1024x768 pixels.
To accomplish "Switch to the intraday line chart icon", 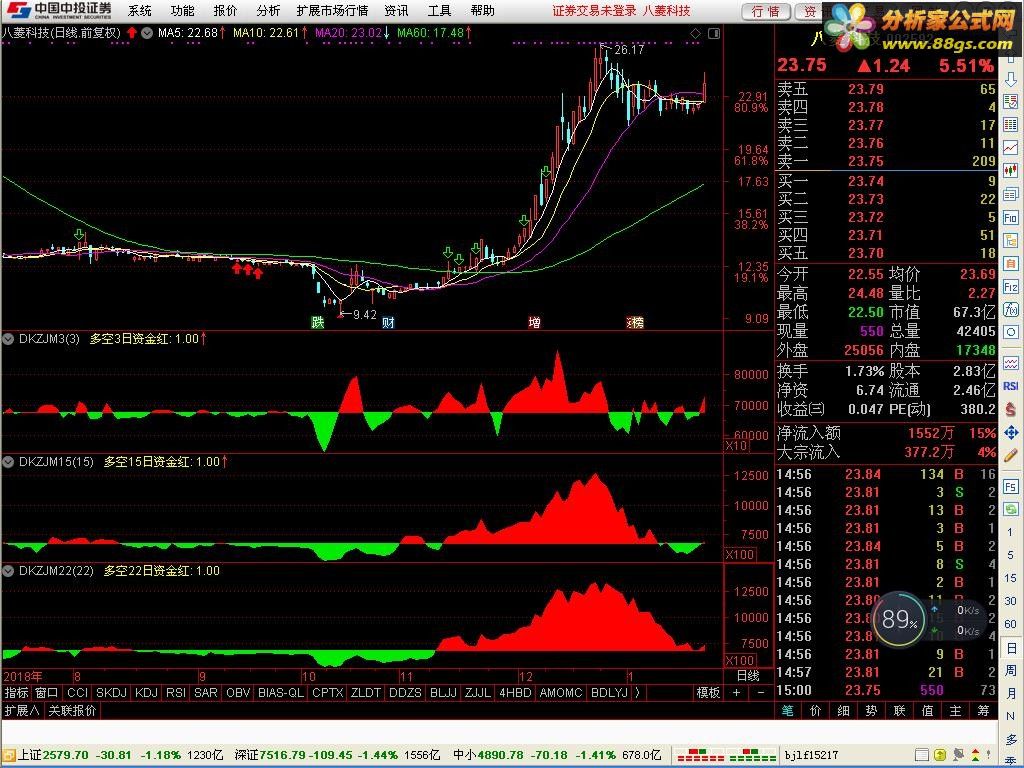I will [1011, 148].
